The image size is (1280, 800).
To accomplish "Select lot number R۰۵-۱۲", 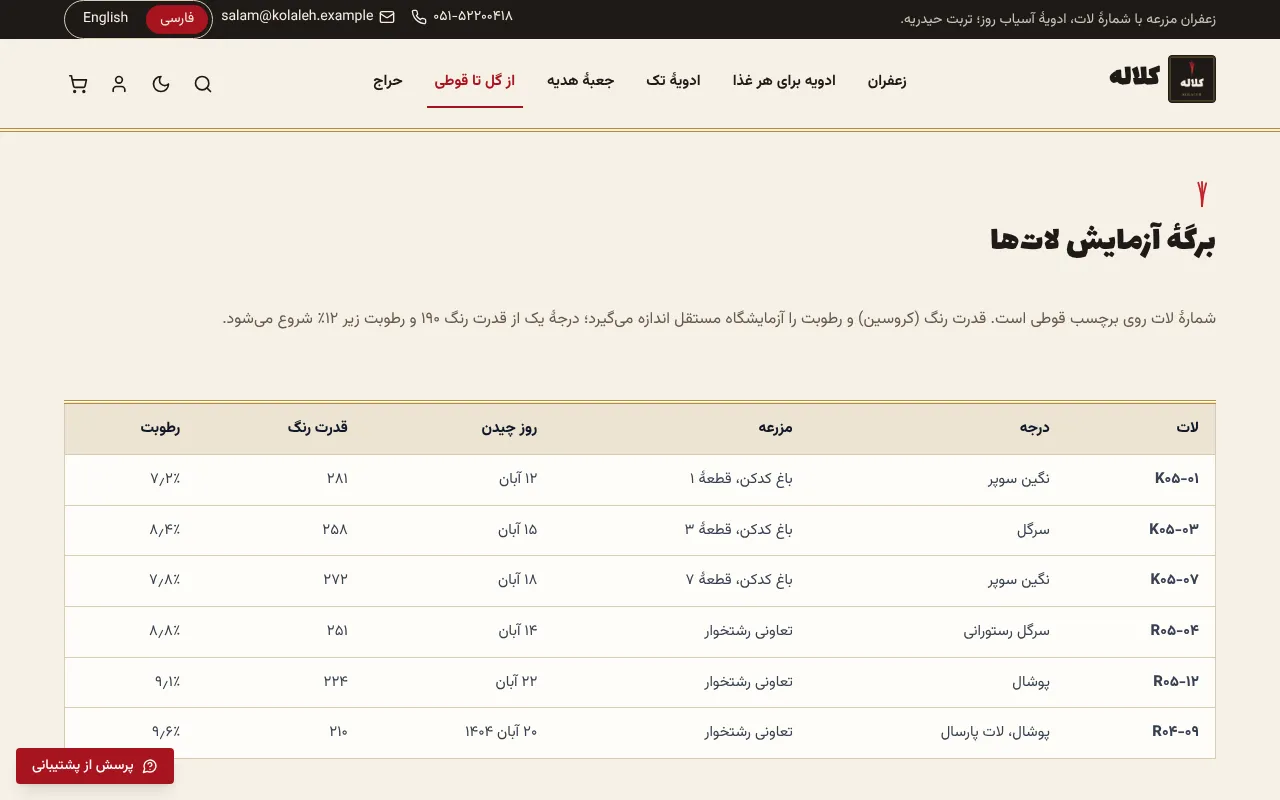I will tap(1177, 682).
